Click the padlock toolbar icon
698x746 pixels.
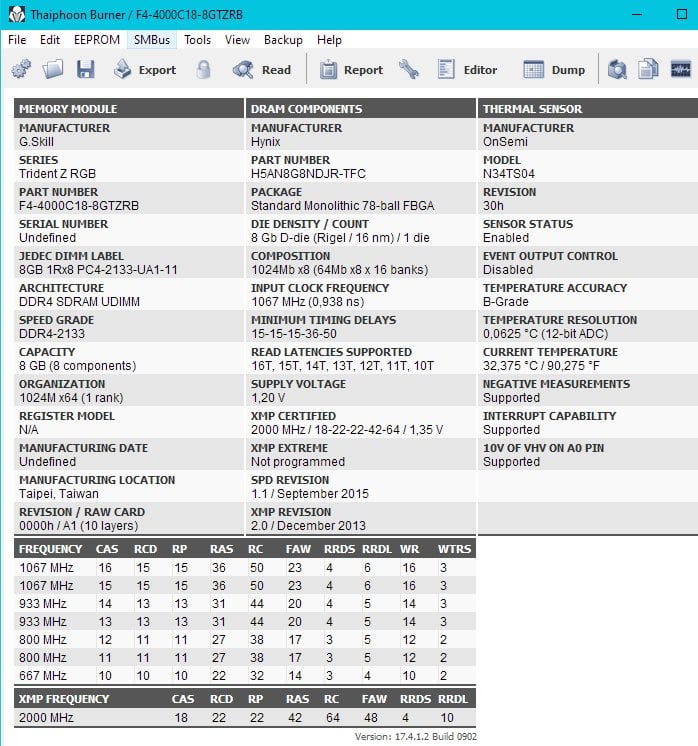pos(203,69)
